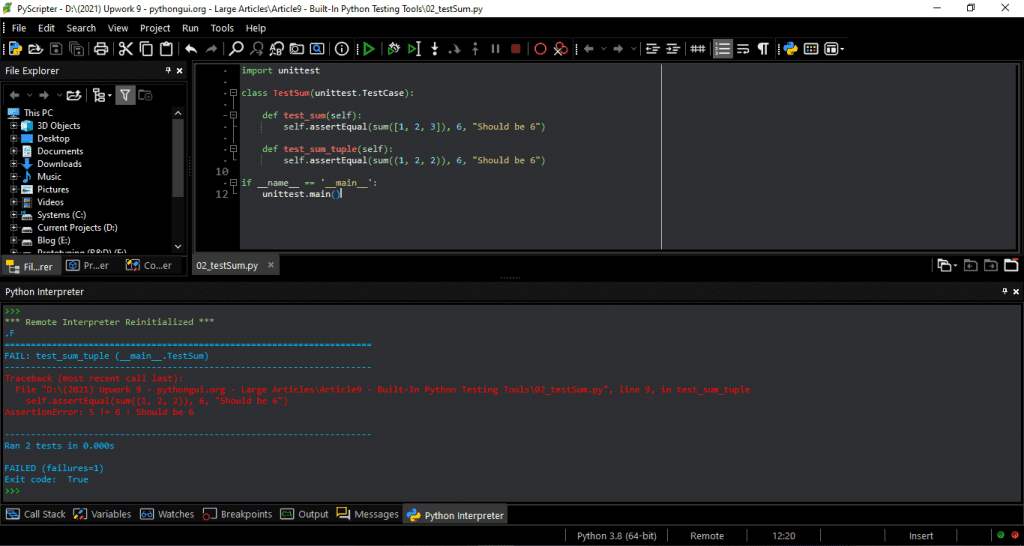Screen dimensions: 1024x546
Task: Open the Run menu
Action: pos(190,28)
